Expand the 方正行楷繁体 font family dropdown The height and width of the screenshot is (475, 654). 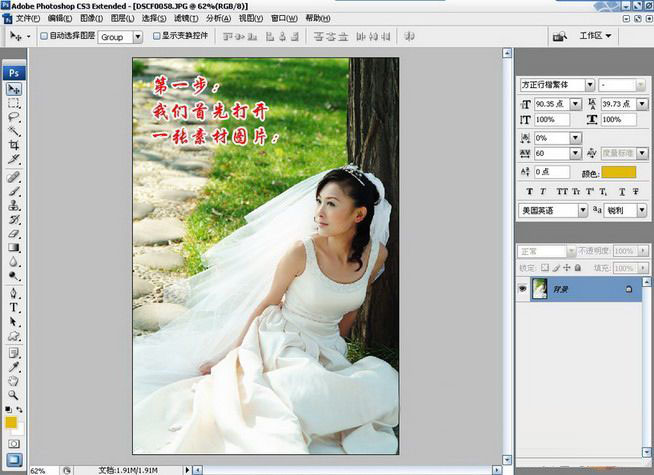[589, 85]
